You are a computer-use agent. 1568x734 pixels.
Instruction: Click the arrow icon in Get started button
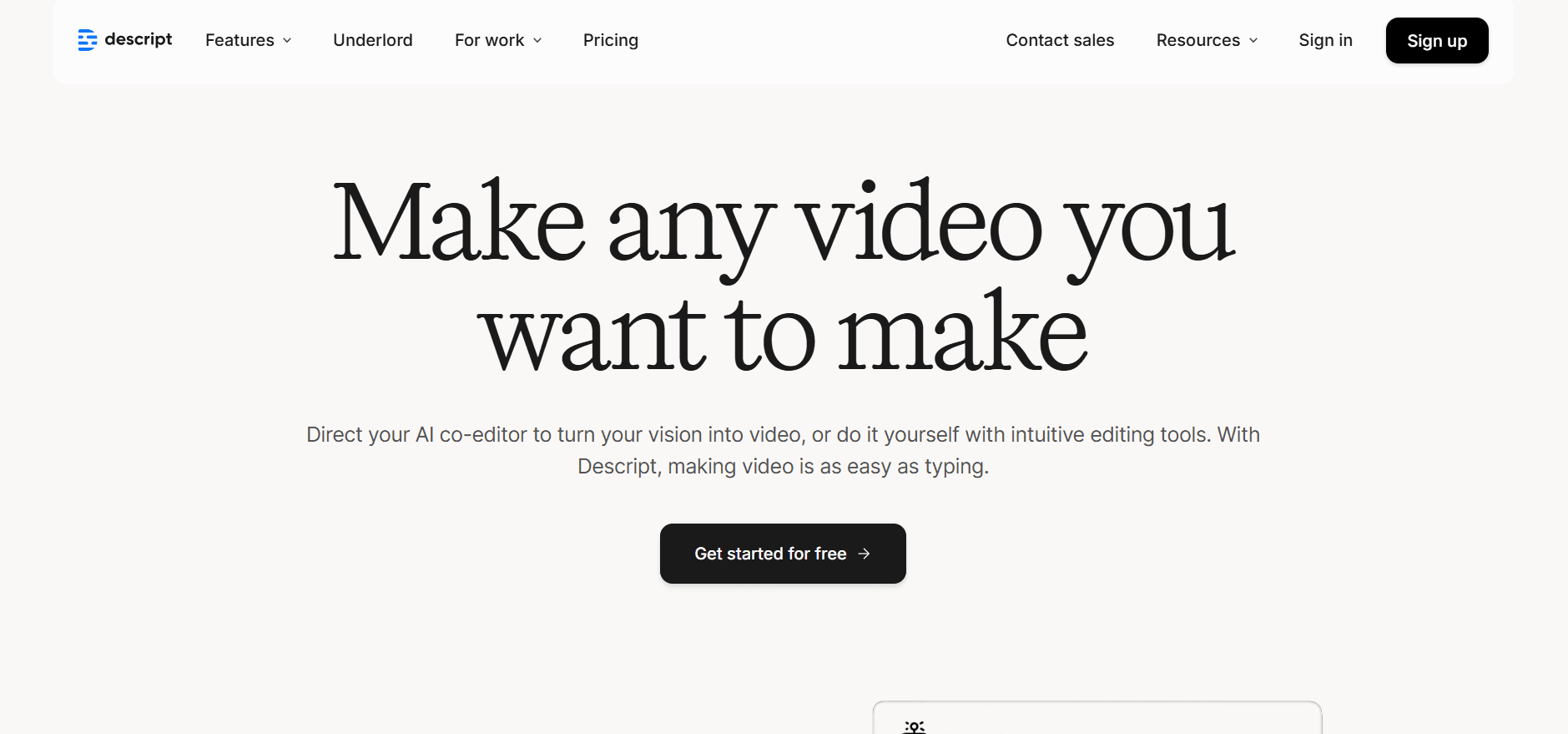[x=865, y=554]
